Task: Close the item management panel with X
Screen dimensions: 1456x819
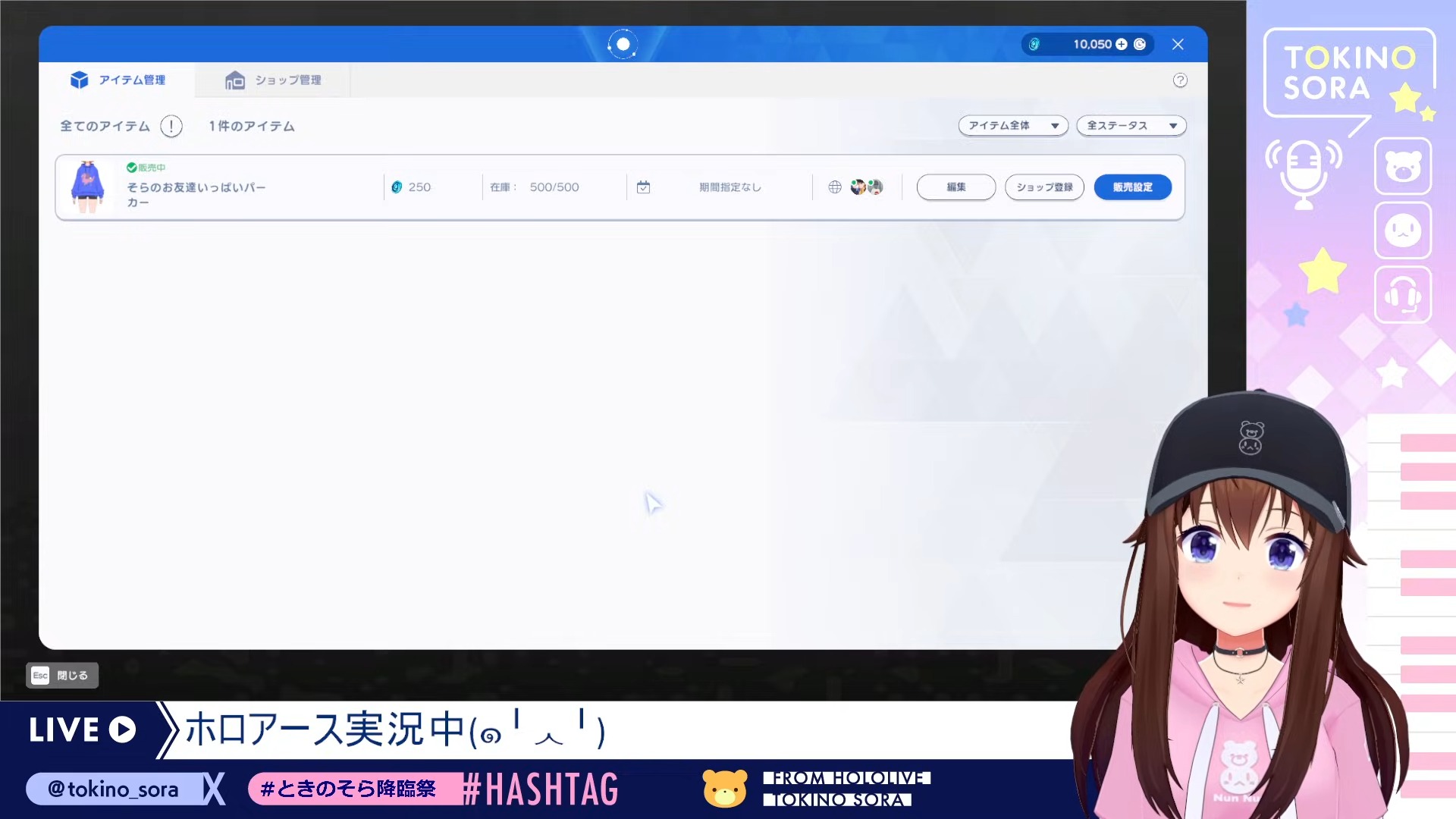Action: coord(1178,45)
